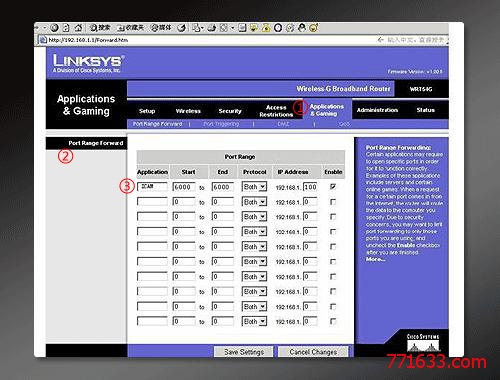
Task: Tick the Enable checkbox in the last row
Action: (333, 321)
